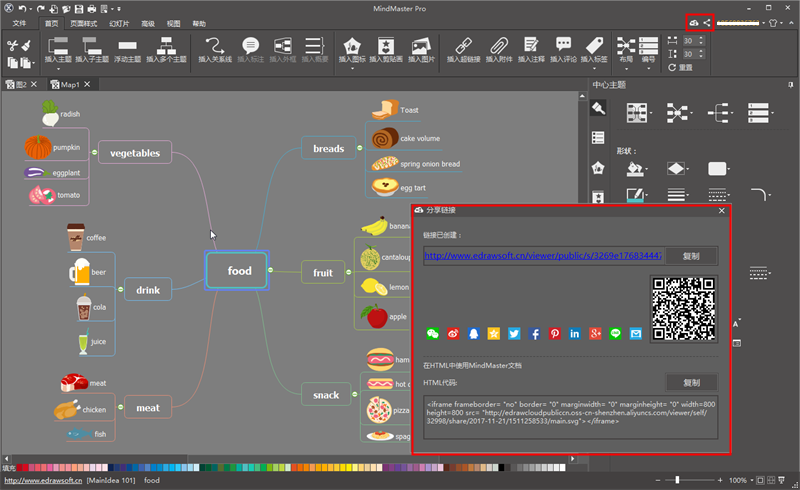Click the cut scissors icon
The width and height of the screenshot is (800, 490).
tap(12, 46)
